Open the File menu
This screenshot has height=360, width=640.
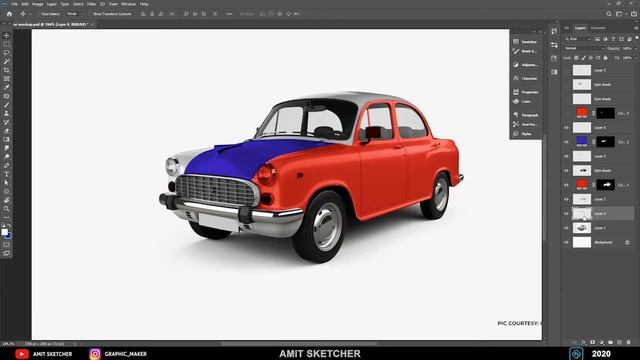(x=14, y=4)
